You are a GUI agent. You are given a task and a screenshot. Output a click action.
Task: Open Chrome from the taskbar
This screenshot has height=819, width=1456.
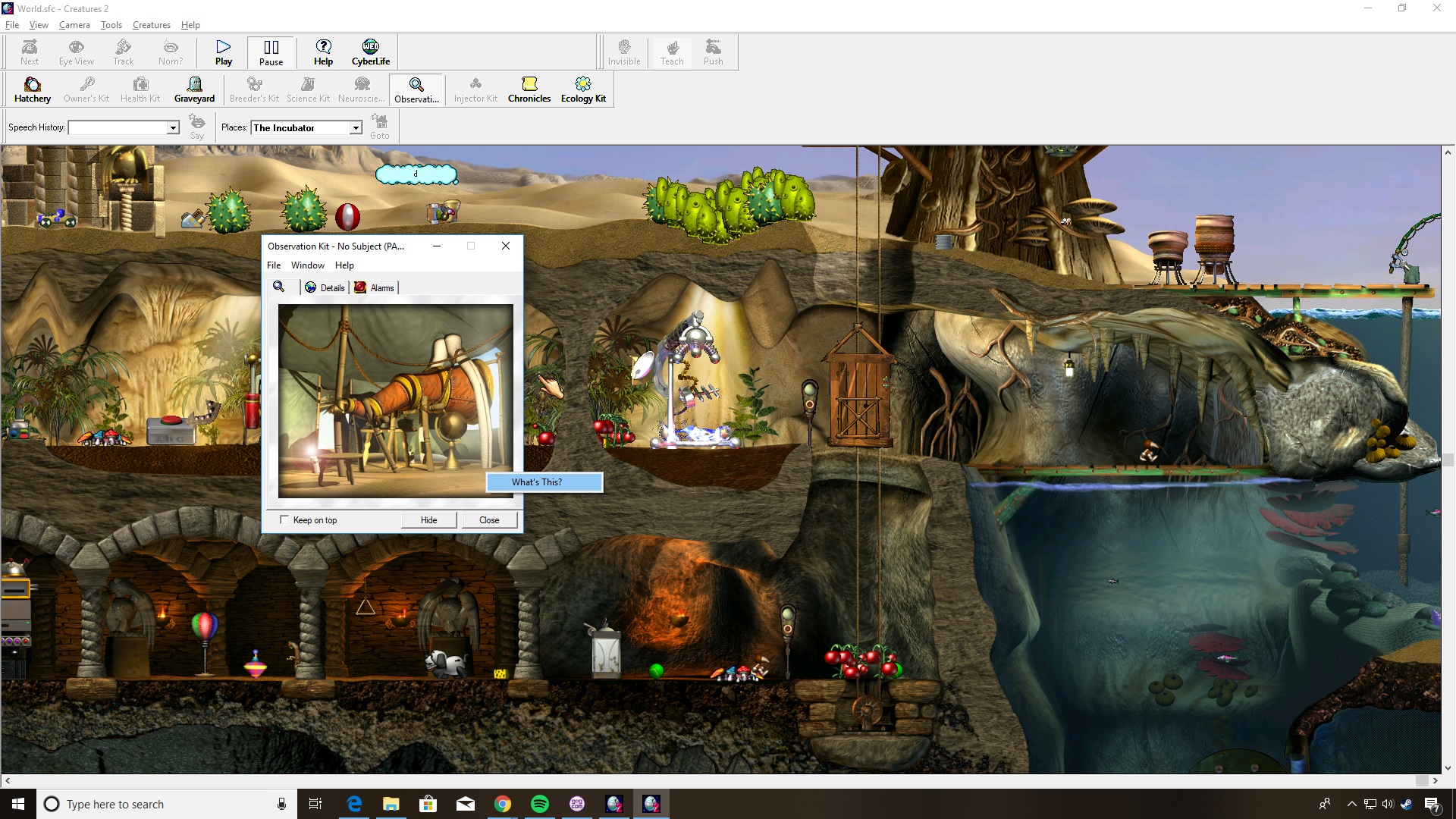click(x=503, y=804)
